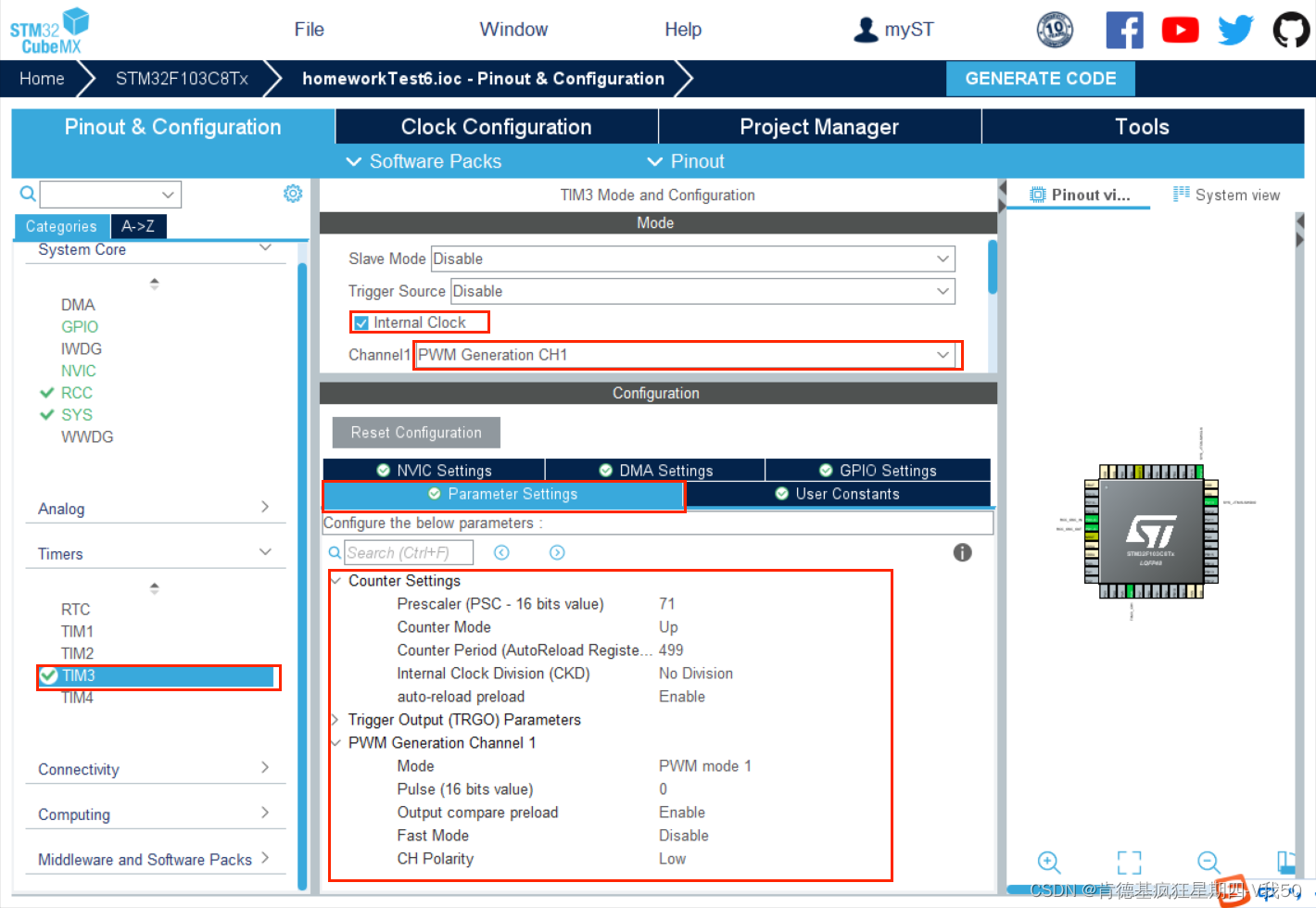Image resolution: width=1316 pixels, height=908 pixels.
Task: Click the STM32F103C8Tx chip image
Action: [1150, 533]
